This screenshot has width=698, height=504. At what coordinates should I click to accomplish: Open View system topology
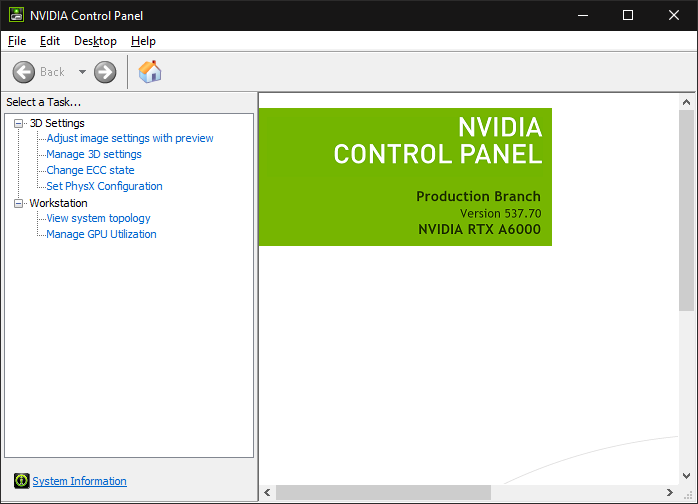(98, 218)
